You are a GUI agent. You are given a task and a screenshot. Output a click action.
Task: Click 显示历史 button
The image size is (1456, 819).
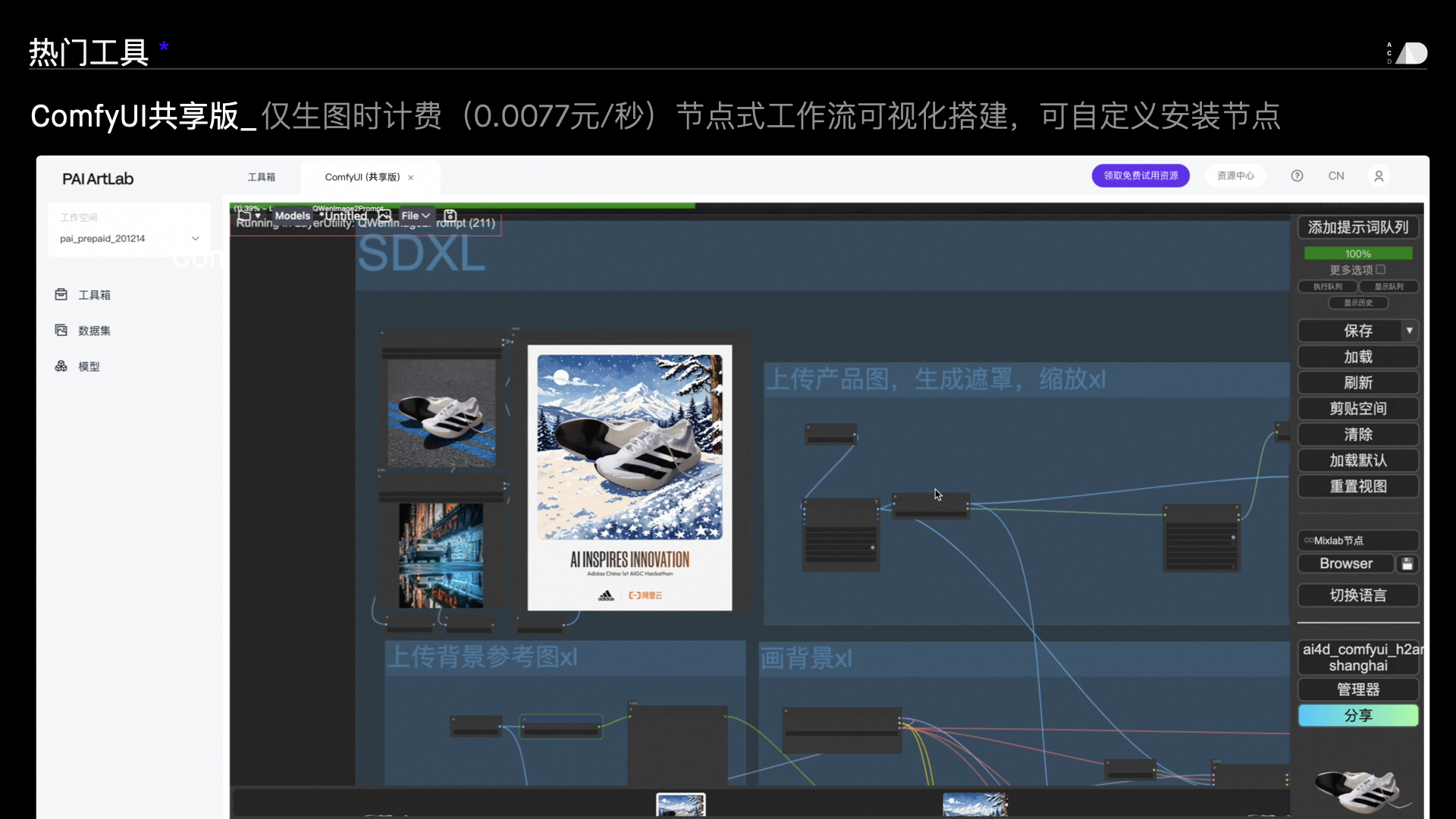1358,303
